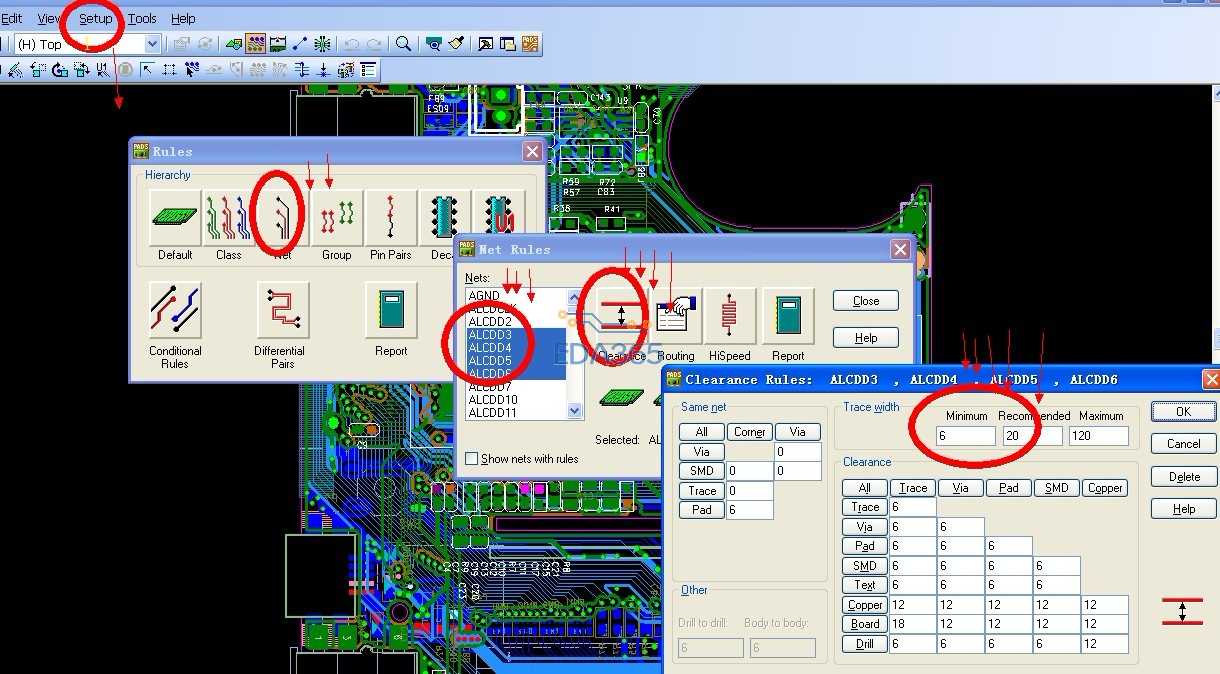Click Board row button in Clearance
The height and width of the screenshot is (674, 1220).
pyautogui.click(x=865, y=624)
